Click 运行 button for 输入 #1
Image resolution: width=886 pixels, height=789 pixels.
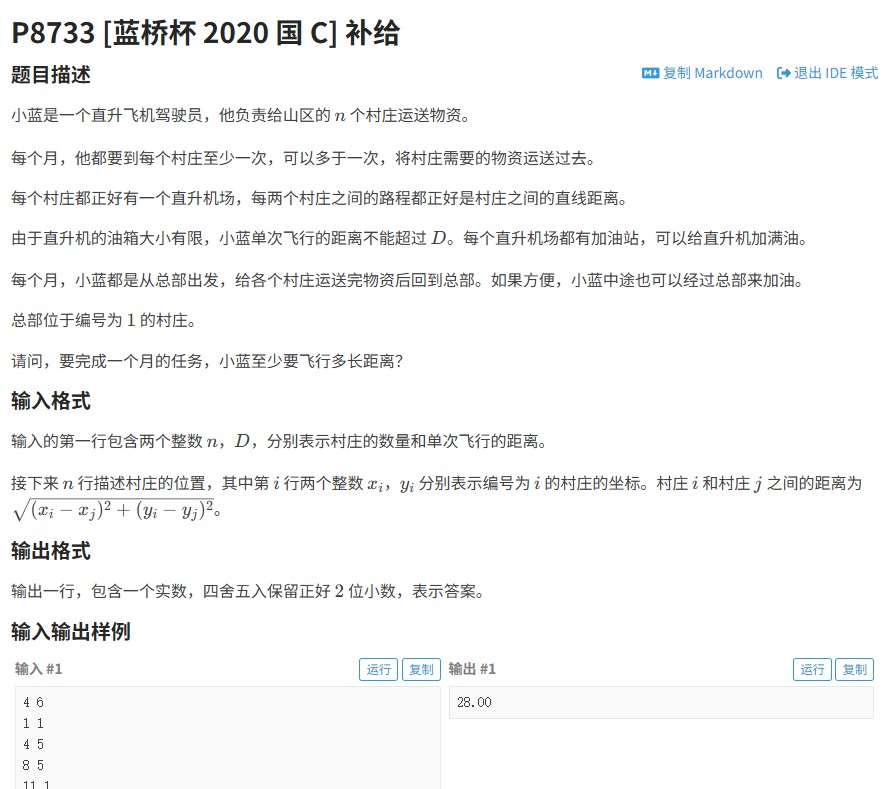(379, 670)
